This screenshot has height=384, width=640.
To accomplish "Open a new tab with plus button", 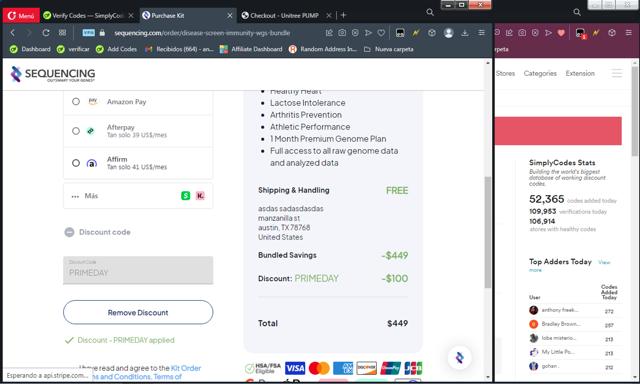I will point(343,15).
